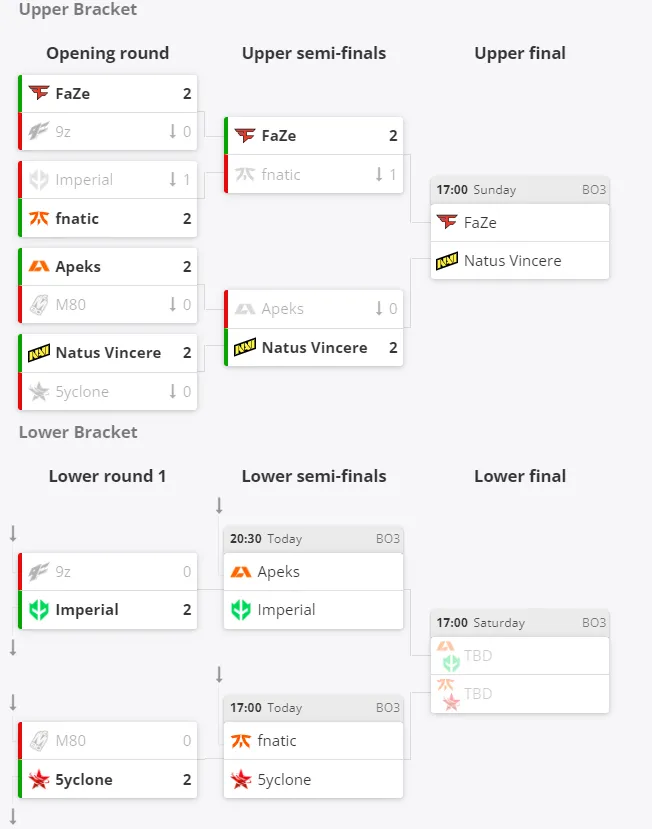This screenshot has height=829, width=652.
Task: Click M80 logo in Opening round
Action: 39,305
